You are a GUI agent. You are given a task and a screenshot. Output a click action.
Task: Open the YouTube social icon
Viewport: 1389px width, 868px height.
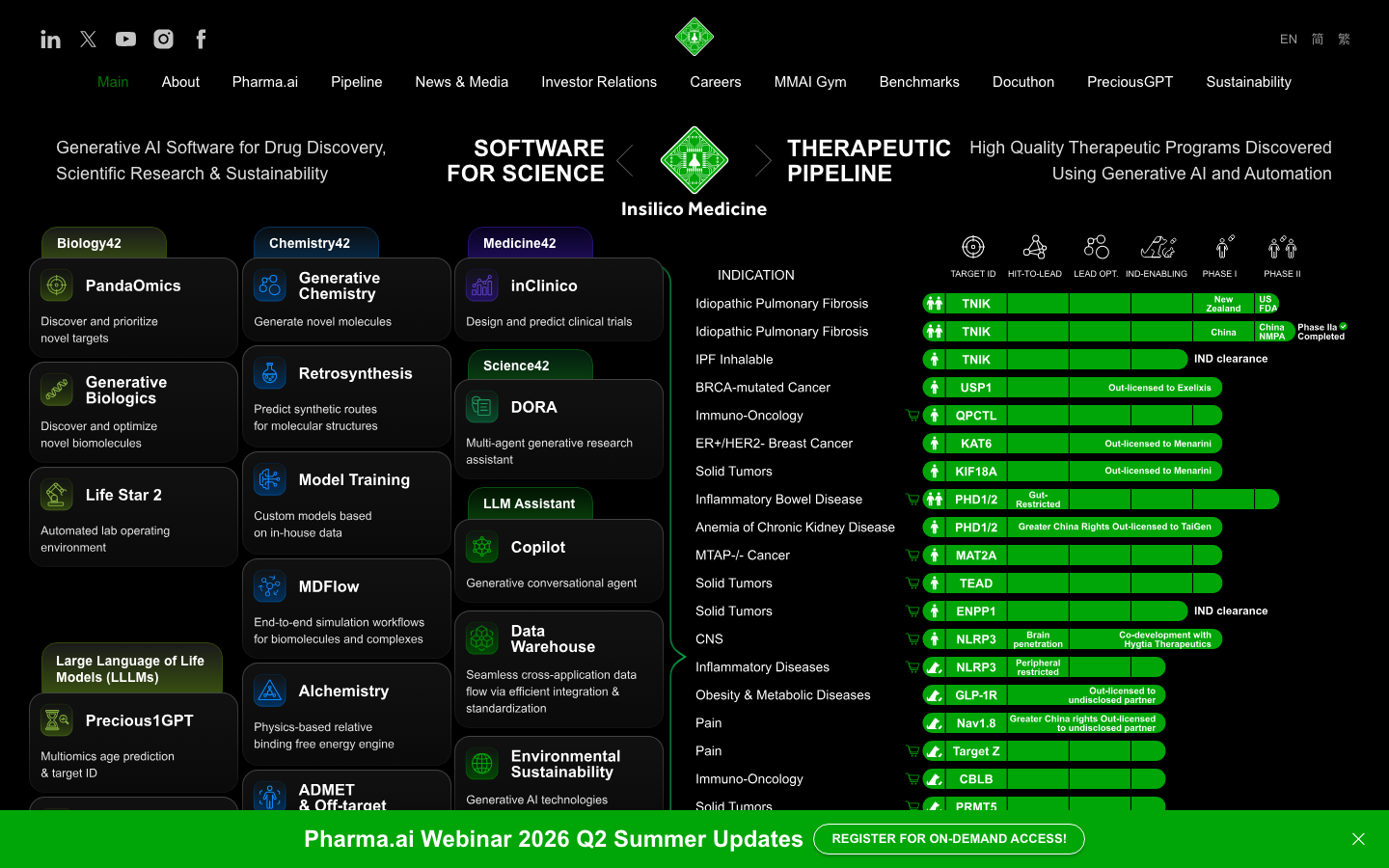[x=125, y=39]
